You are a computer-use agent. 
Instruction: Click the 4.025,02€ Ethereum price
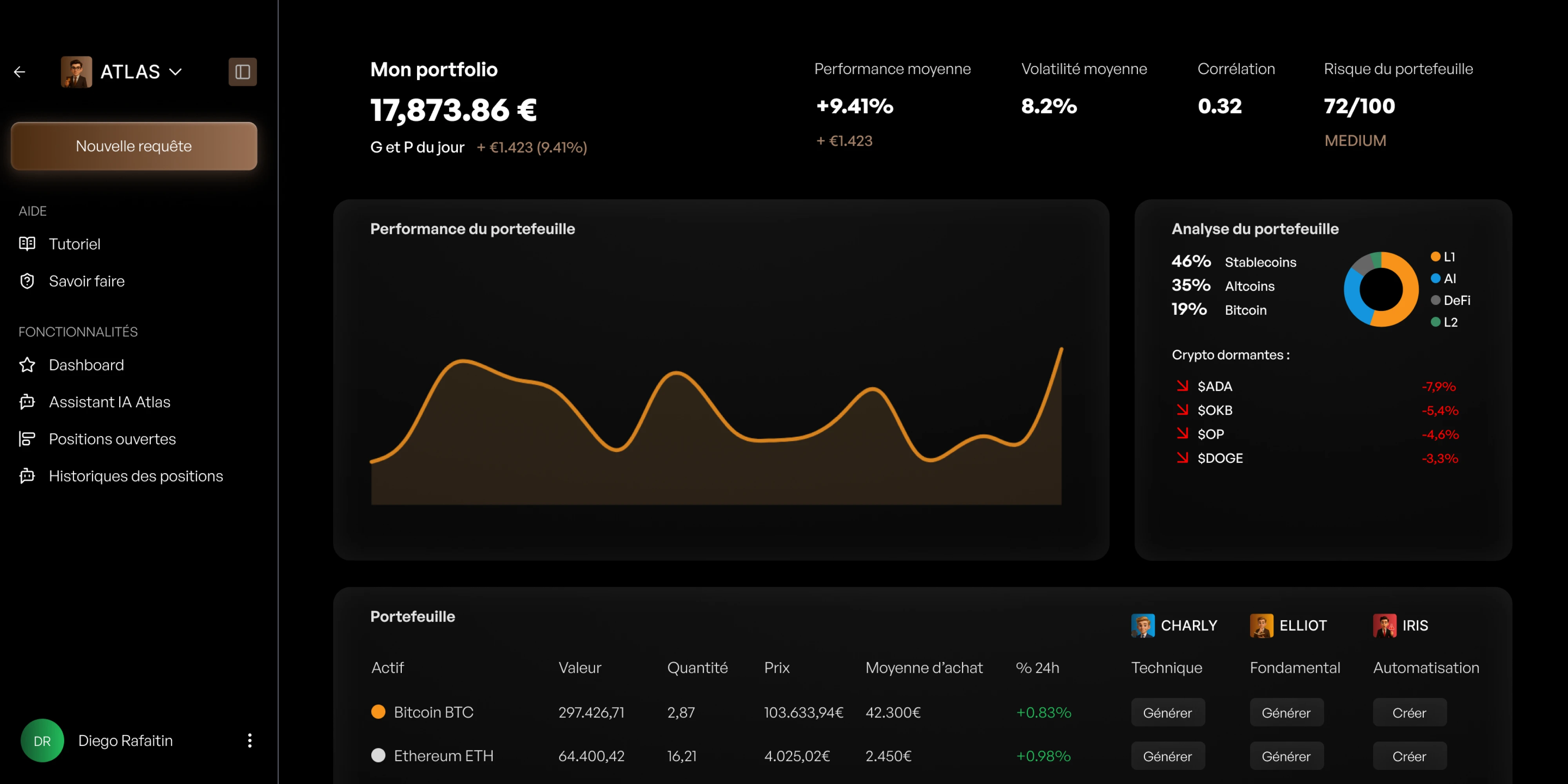(797, 756)
